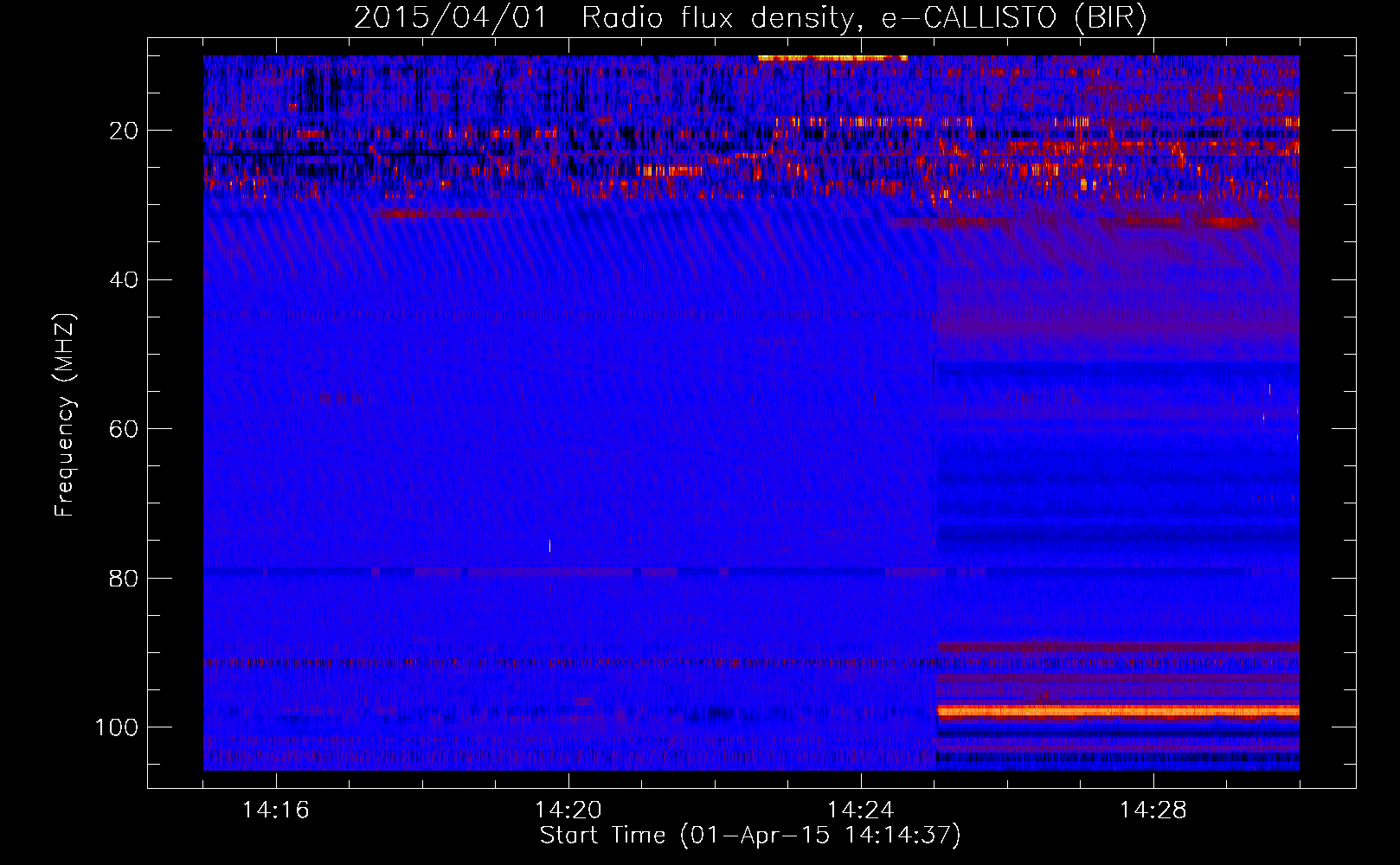Click the bright yellow burst at top of spectrogram

[832, 58]
